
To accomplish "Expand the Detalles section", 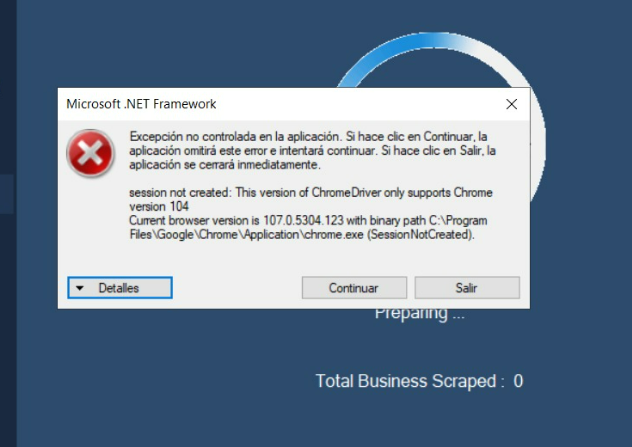I will coord(120,288).
